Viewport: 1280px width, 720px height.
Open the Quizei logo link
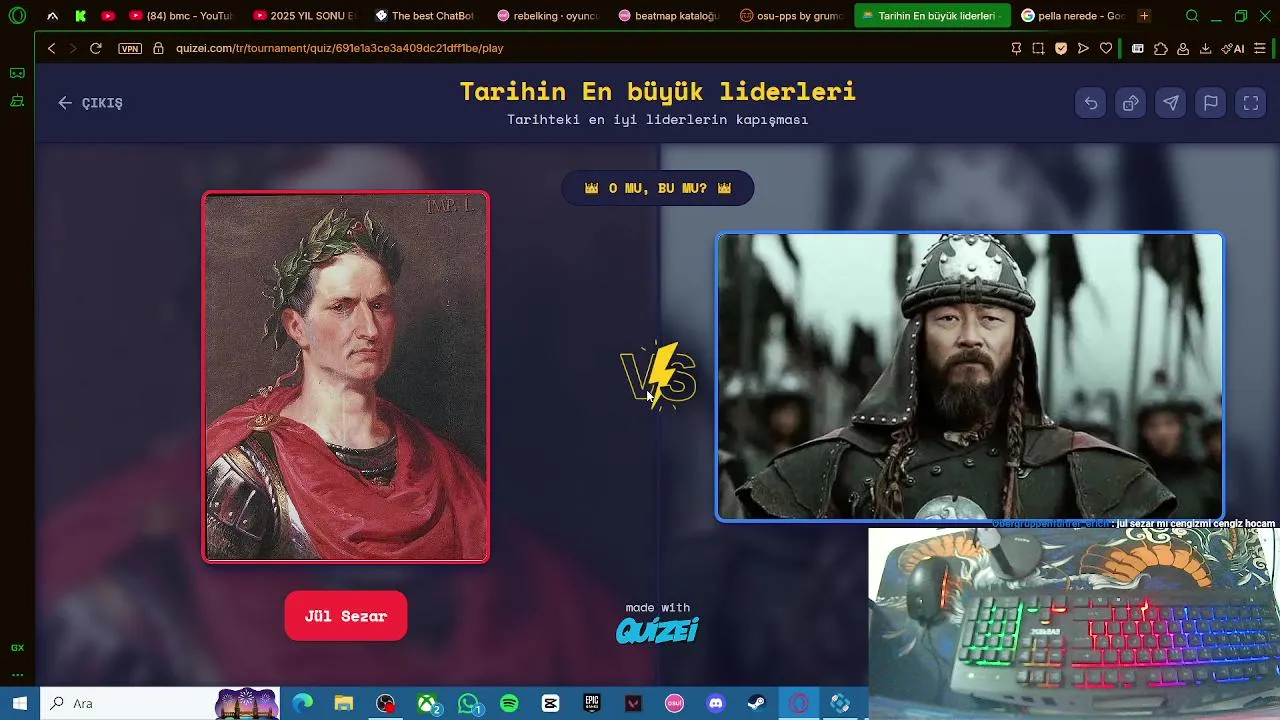tap(657, 630)
